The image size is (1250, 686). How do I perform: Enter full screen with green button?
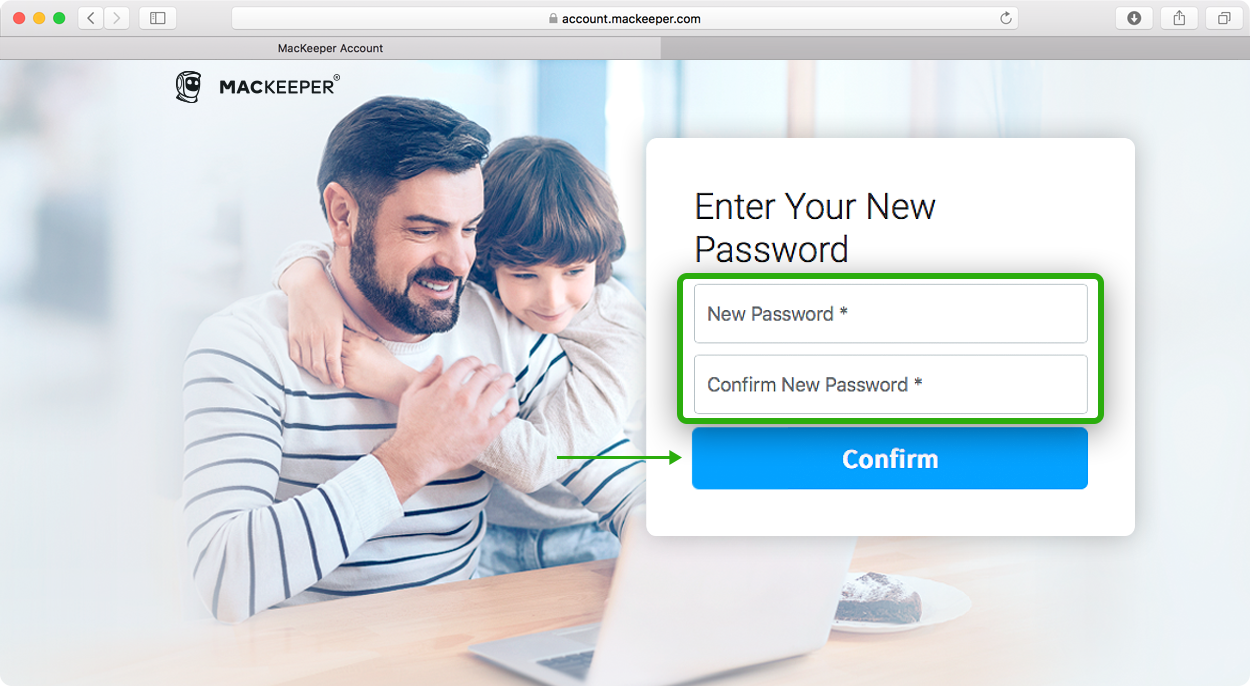pos(60,18)
